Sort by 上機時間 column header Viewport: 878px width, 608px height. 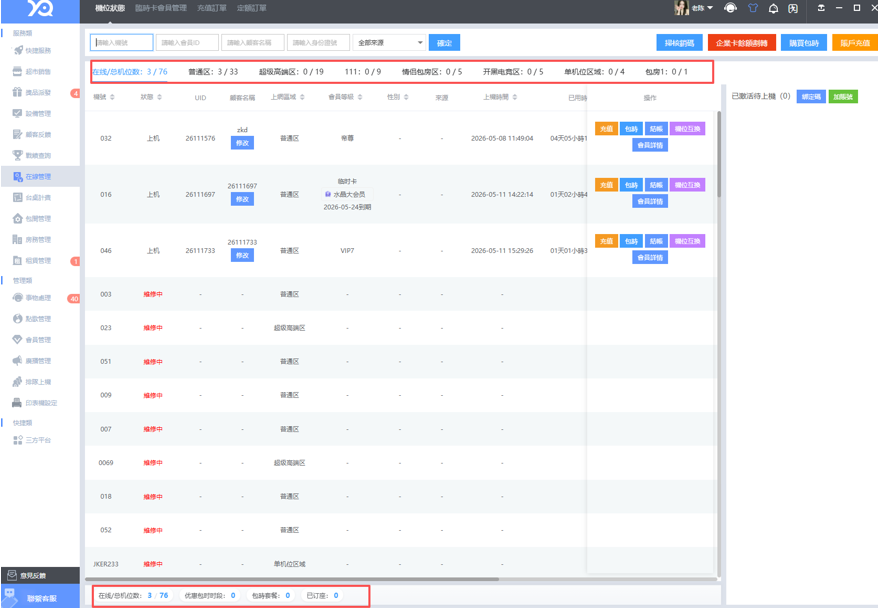500,97
